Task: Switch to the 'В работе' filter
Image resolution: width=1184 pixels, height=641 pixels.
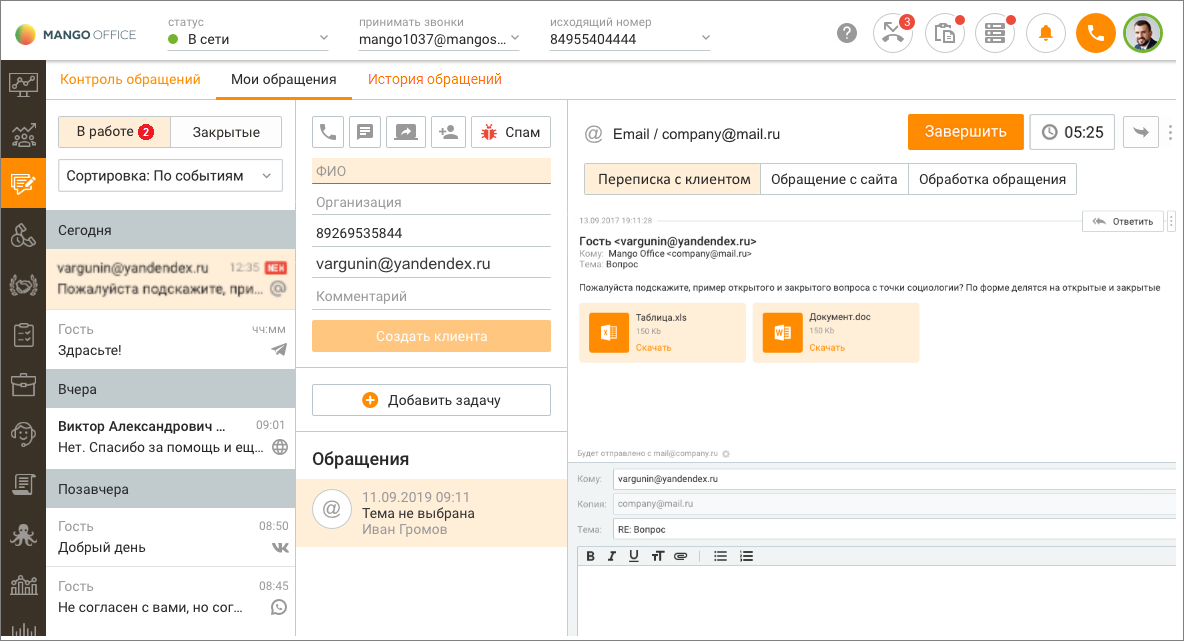Action: tap(115, 132)
